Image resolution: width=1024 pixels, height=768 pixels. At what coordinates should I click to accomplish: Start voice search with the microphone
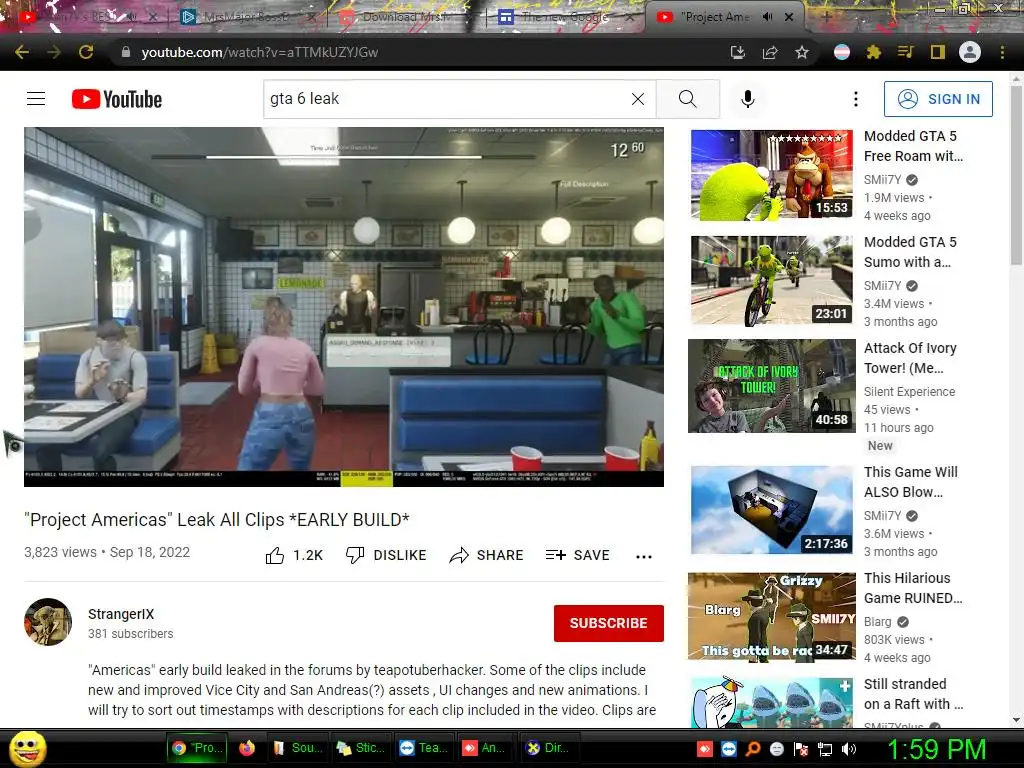click(748, 99)
